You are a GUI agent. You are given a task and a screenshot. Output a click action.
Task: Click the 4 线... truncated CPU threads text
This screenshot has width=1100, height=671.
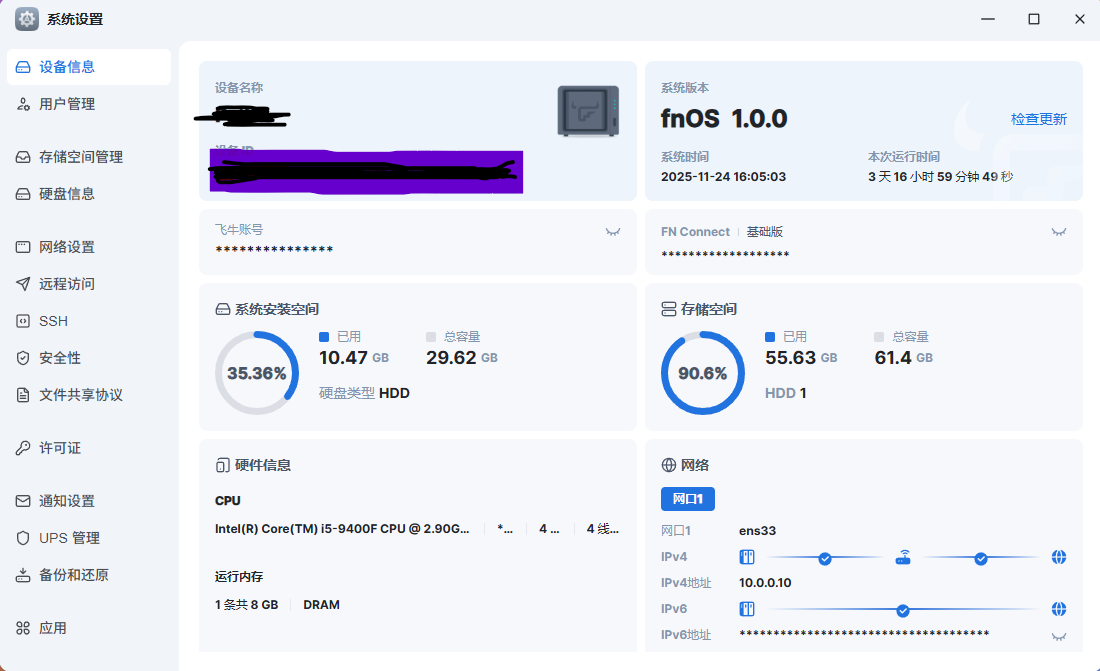(x=603, y=529)
